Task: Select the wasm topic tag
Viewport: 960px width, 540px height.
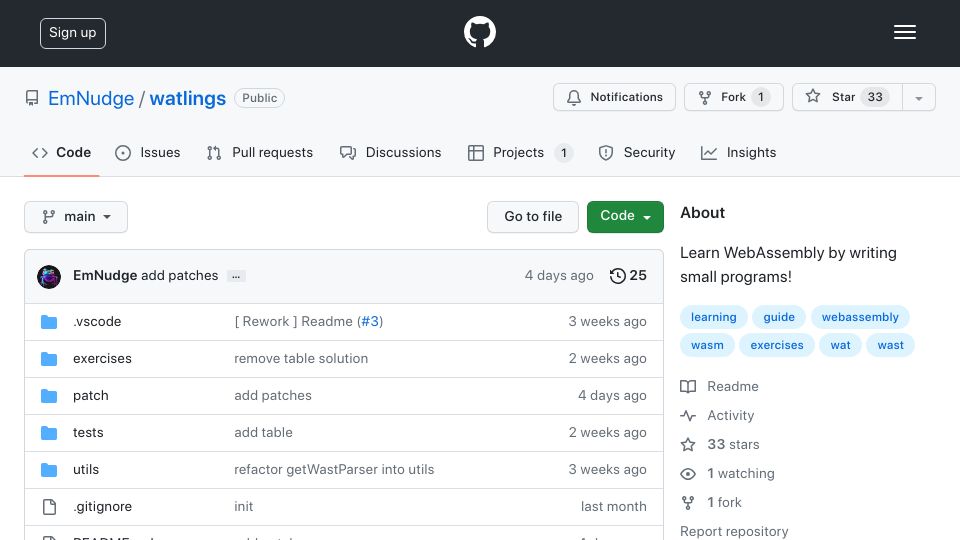Action: (707, 345)
